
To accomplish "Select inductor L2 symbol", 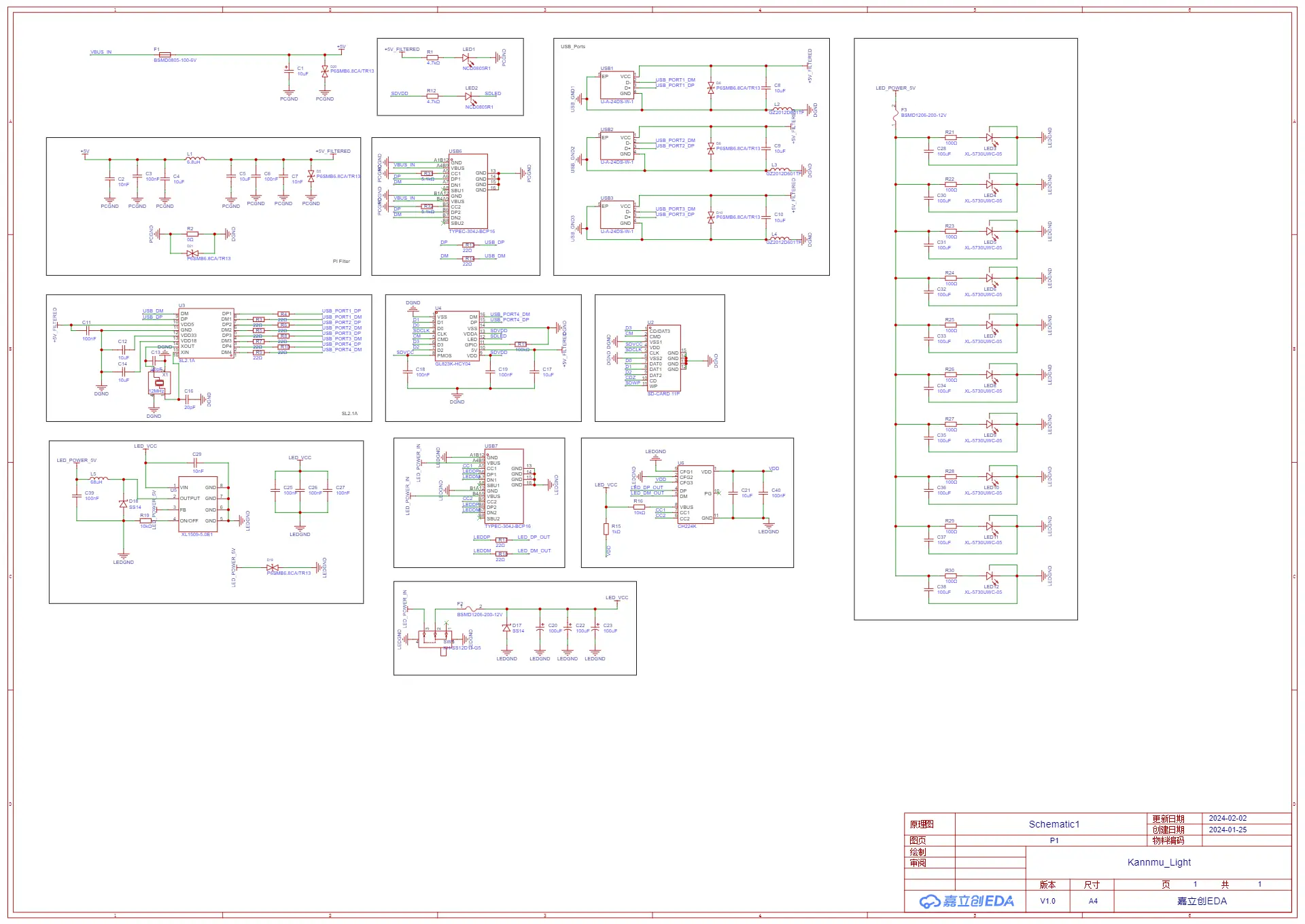I will pyautogui.click(x=782, y=109).
